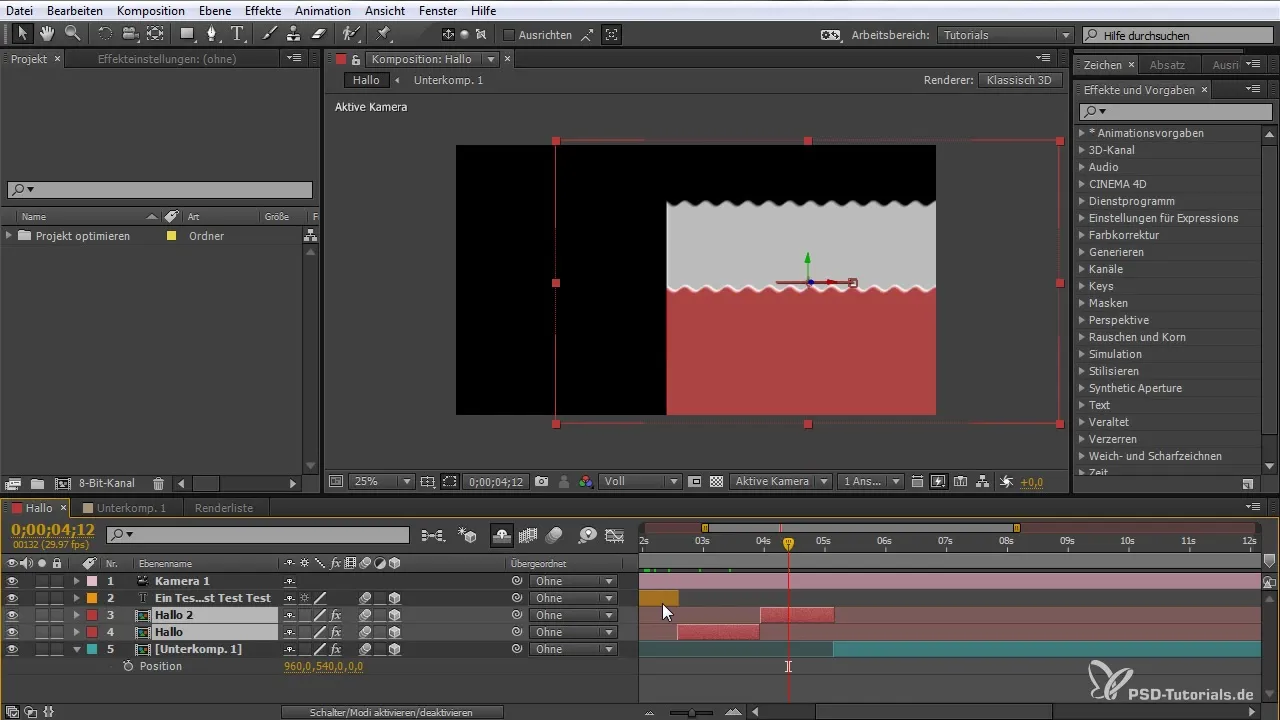Select the Roto Brush tool
Viewport: 1280px width, 720px height.
(351, 33)
